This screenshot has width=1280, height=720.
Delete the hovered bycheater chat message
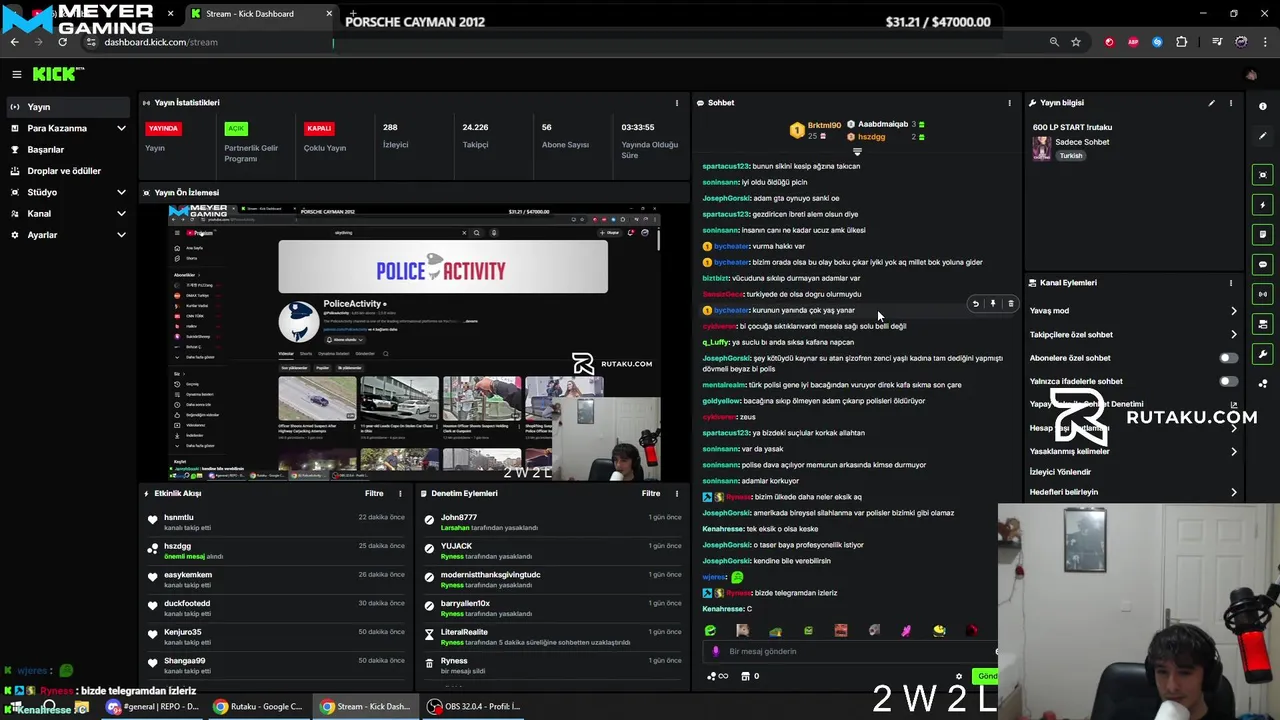(x=1010, y=304)
